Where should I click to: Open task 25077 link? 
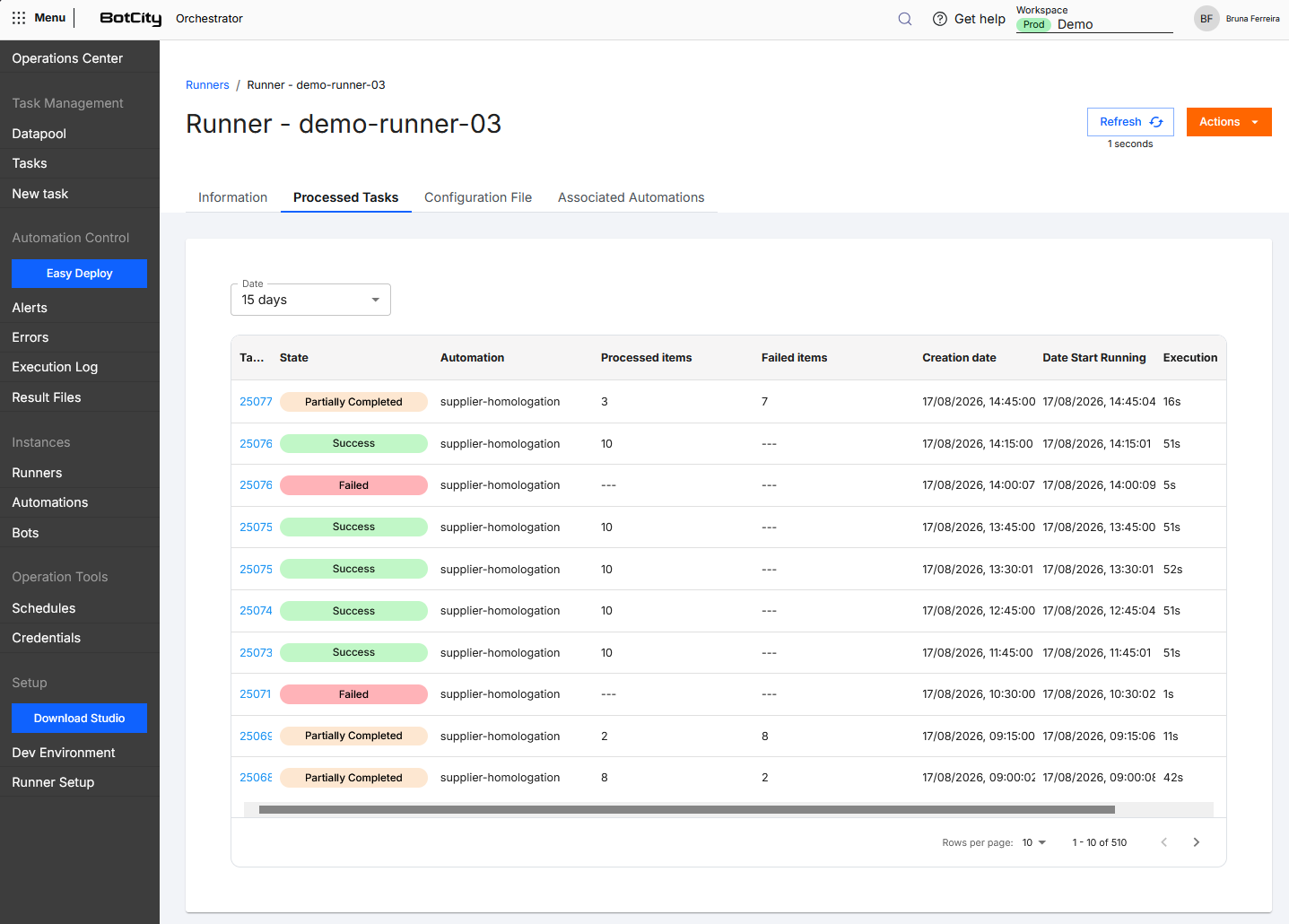(256, 402)
